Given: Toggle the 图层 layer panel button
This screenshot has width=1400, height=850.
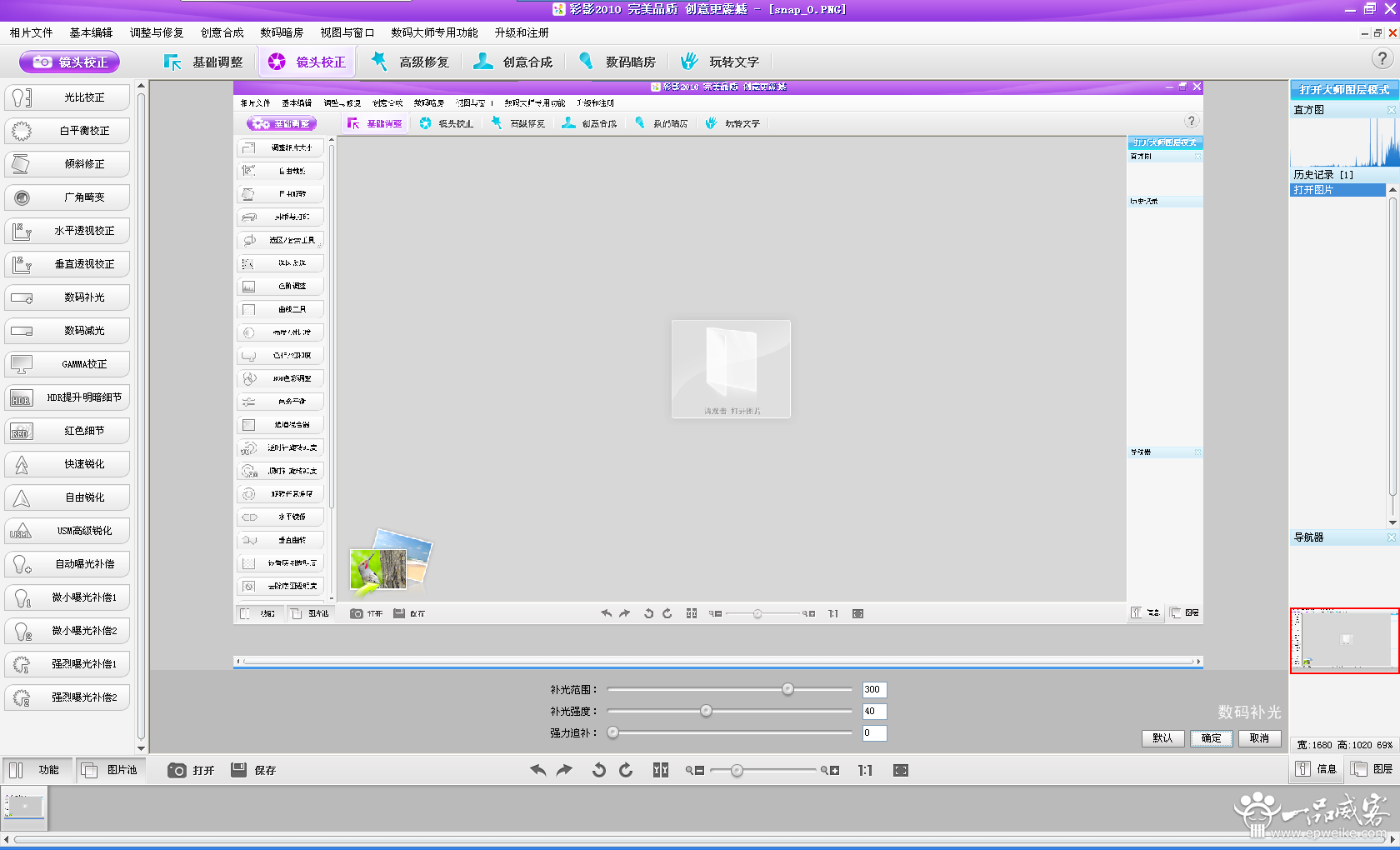Looking at the screenshot, I should pos(1372,769).
